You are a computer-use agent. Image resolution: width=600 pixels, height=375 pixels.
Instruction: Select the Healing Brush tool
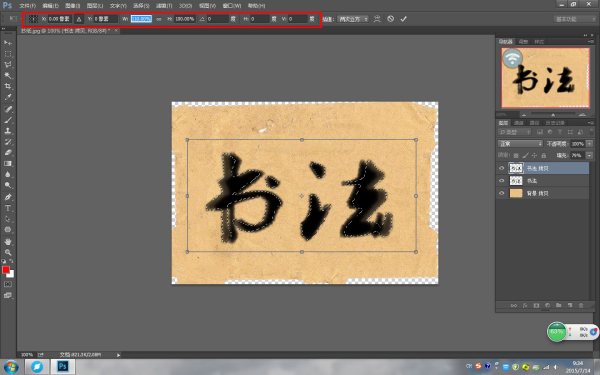[8, 109]
